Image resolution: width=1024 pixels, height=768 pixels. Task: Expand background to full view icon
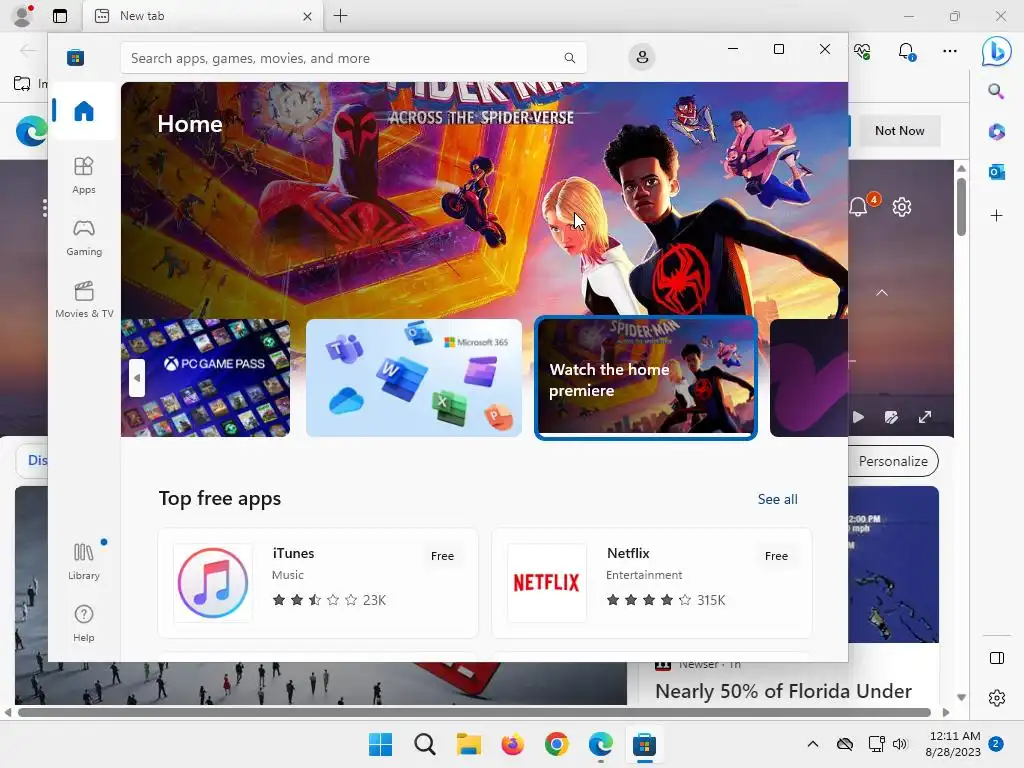pyautogui.click(x=925, y=417)
